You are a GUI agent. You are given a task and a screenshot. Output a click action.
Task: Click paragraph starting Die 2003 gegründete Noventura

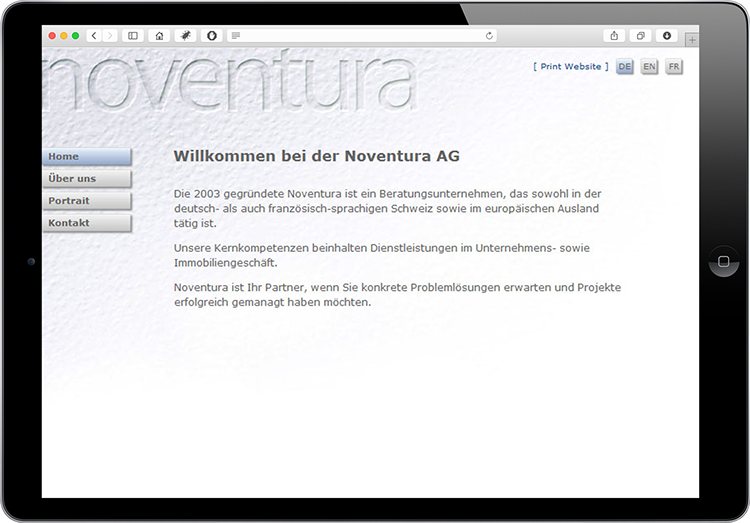387,208
